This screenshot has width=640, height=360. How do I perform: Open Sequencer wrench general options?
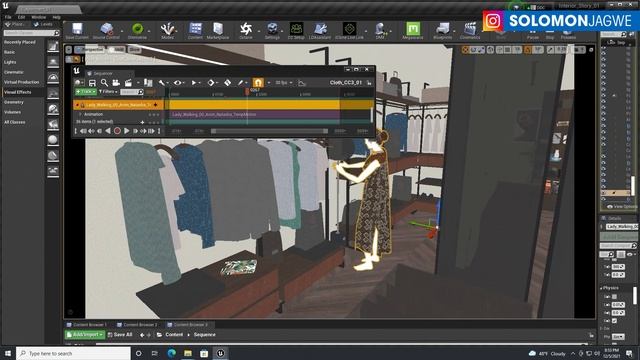click(x=162, y=83)
